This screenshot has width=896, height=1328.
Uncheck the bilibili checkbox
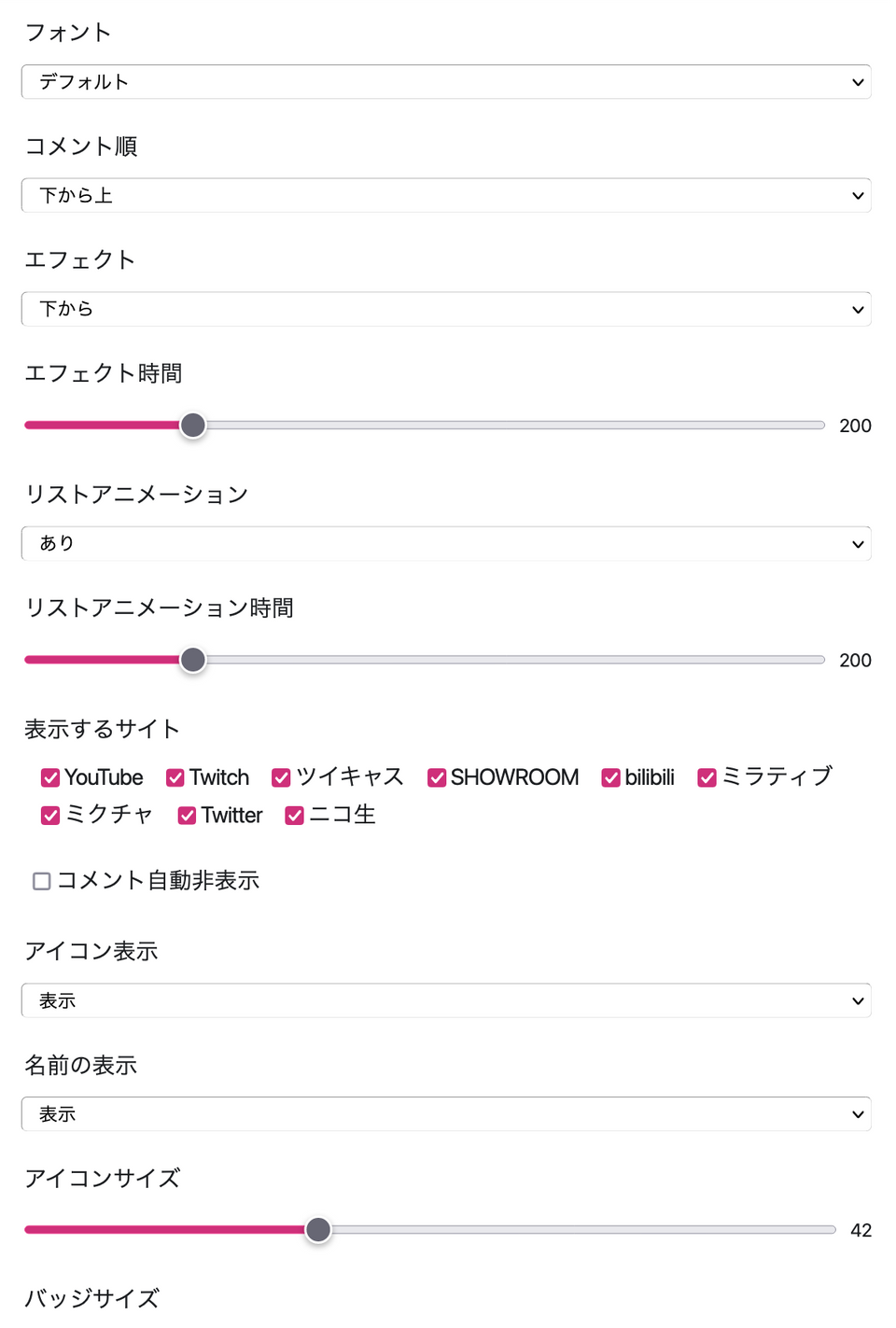pos(611,777)
